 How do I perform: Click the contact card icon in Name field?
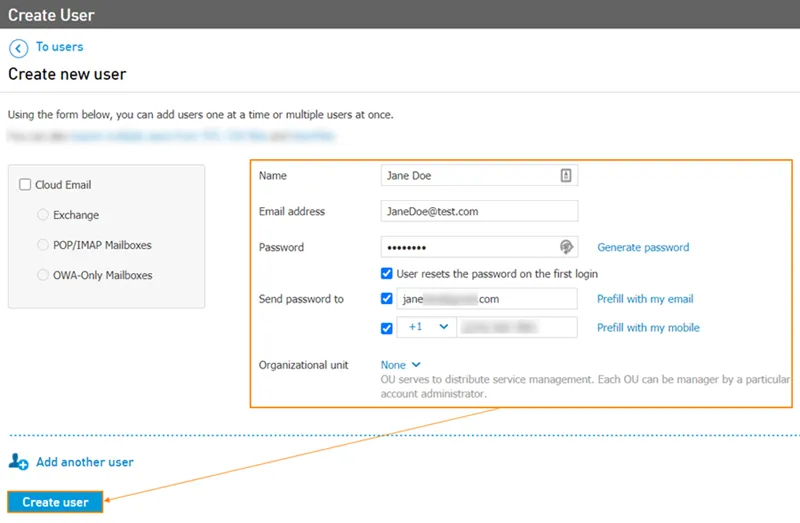(x=565, y=175)
